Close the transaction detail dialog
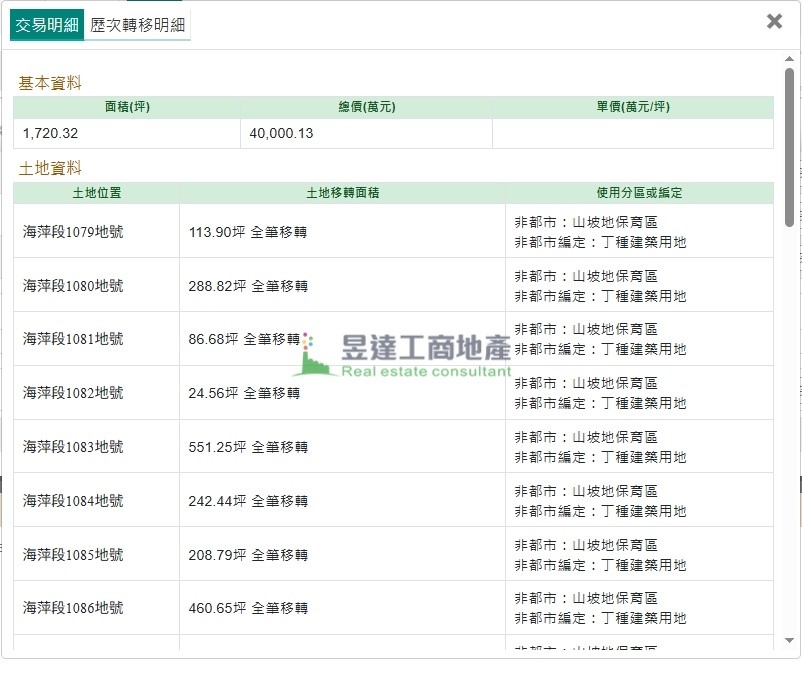This screenshot has height=681, width=802. click(774, 21)
